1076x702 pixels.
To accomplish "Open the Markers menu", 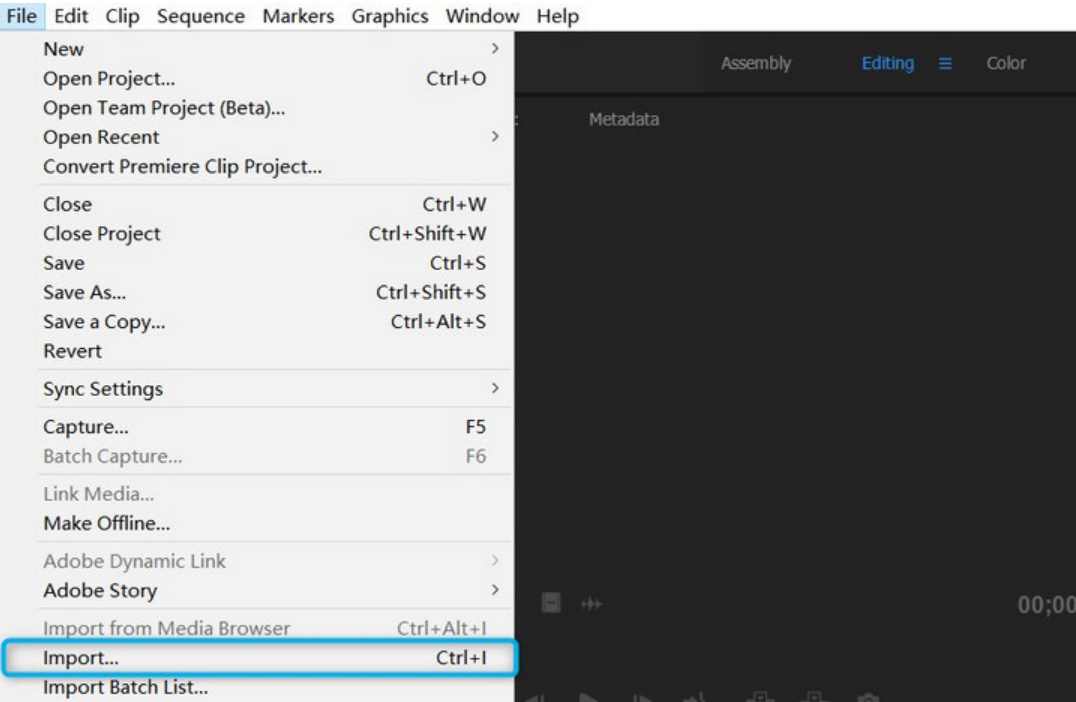I will coord(298,15).
